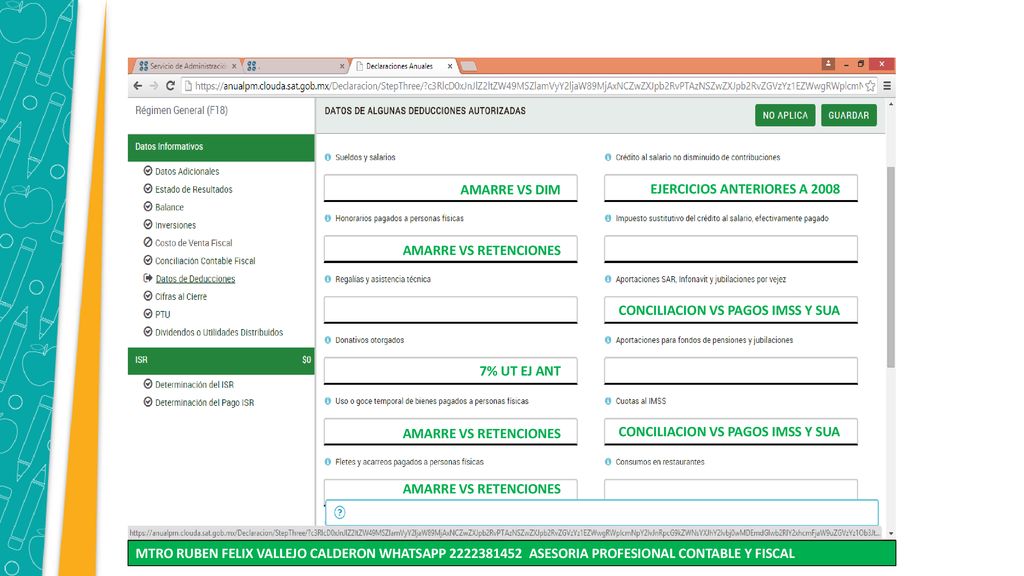Focus the Impuesto sustitutivo del crédito field
The image size is (1024, 576).
click(731, 249)
